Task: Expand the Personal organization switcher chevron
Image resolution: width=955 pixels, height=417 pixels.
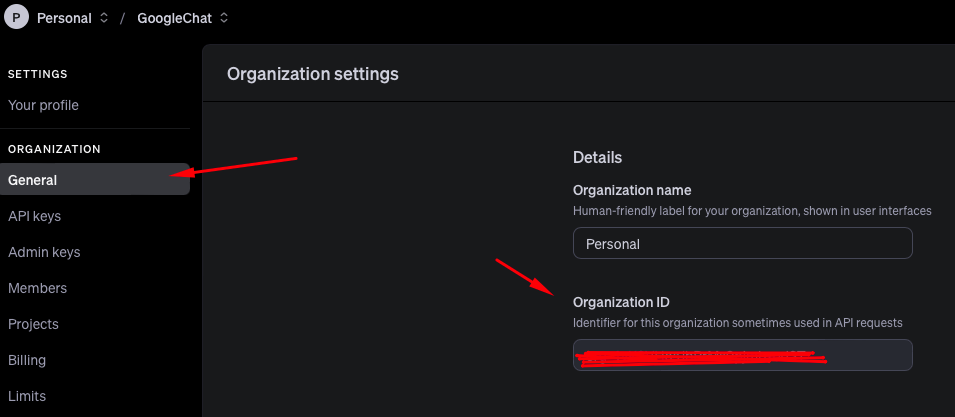Action: click(104, 18)
